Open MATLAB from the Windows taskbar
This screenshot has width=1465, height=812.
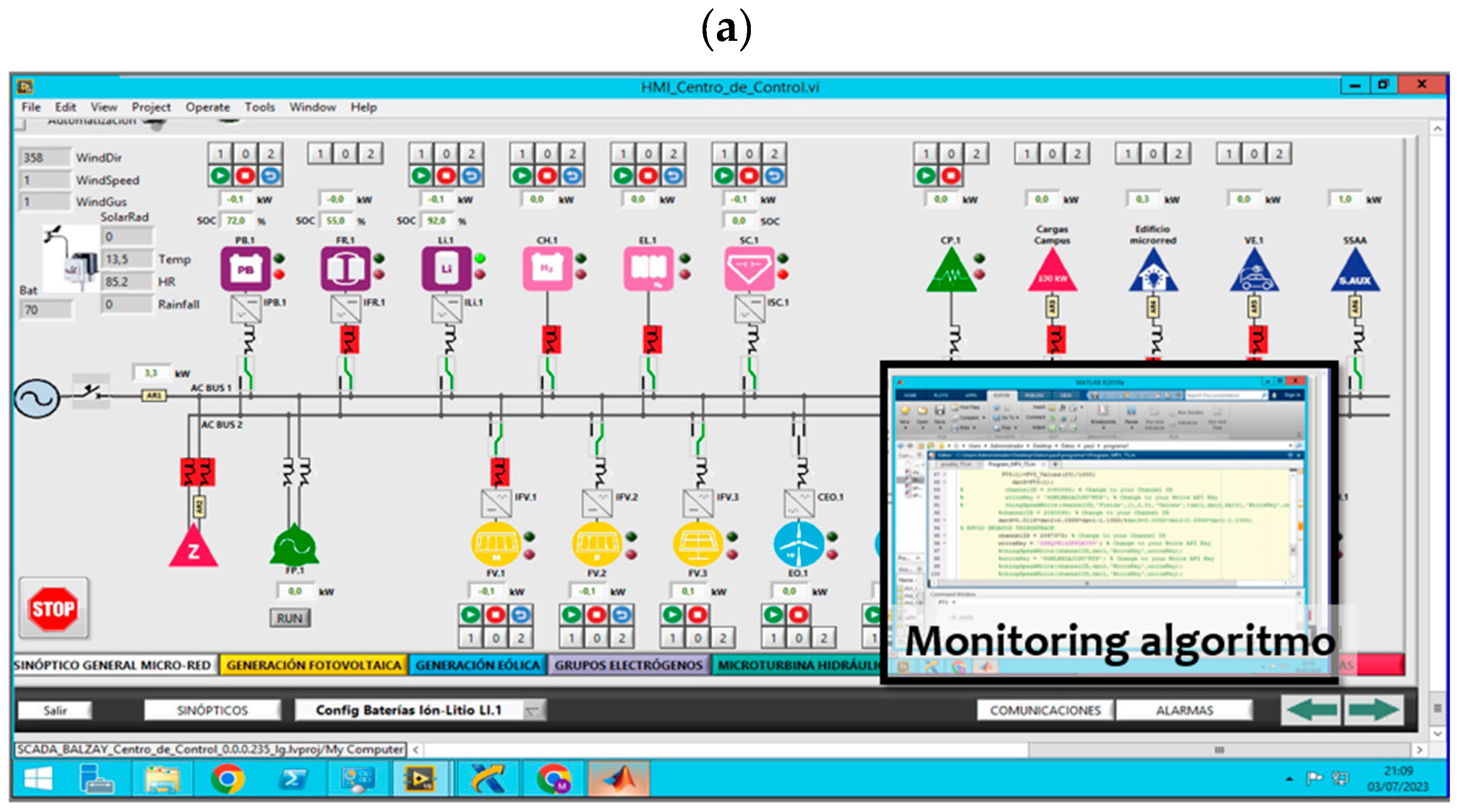pyautogui.click(x=619, y=780)
